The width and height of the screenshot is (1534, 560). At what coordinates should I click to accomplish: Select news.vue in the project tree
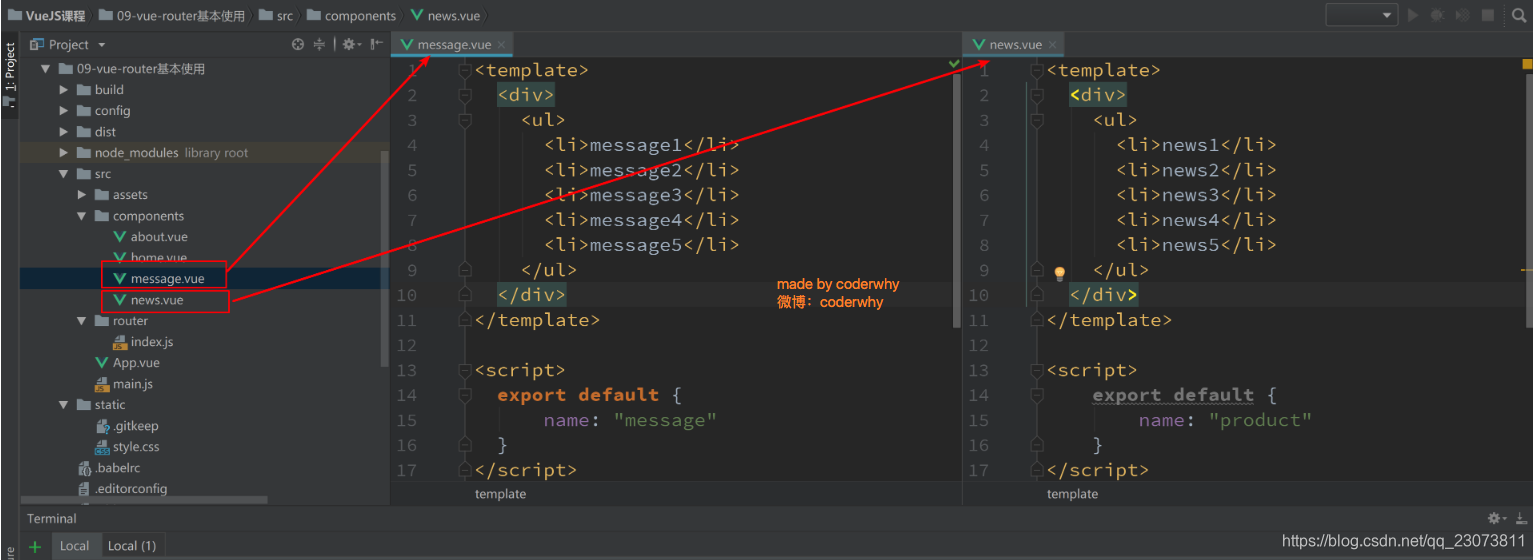(148, 300)
